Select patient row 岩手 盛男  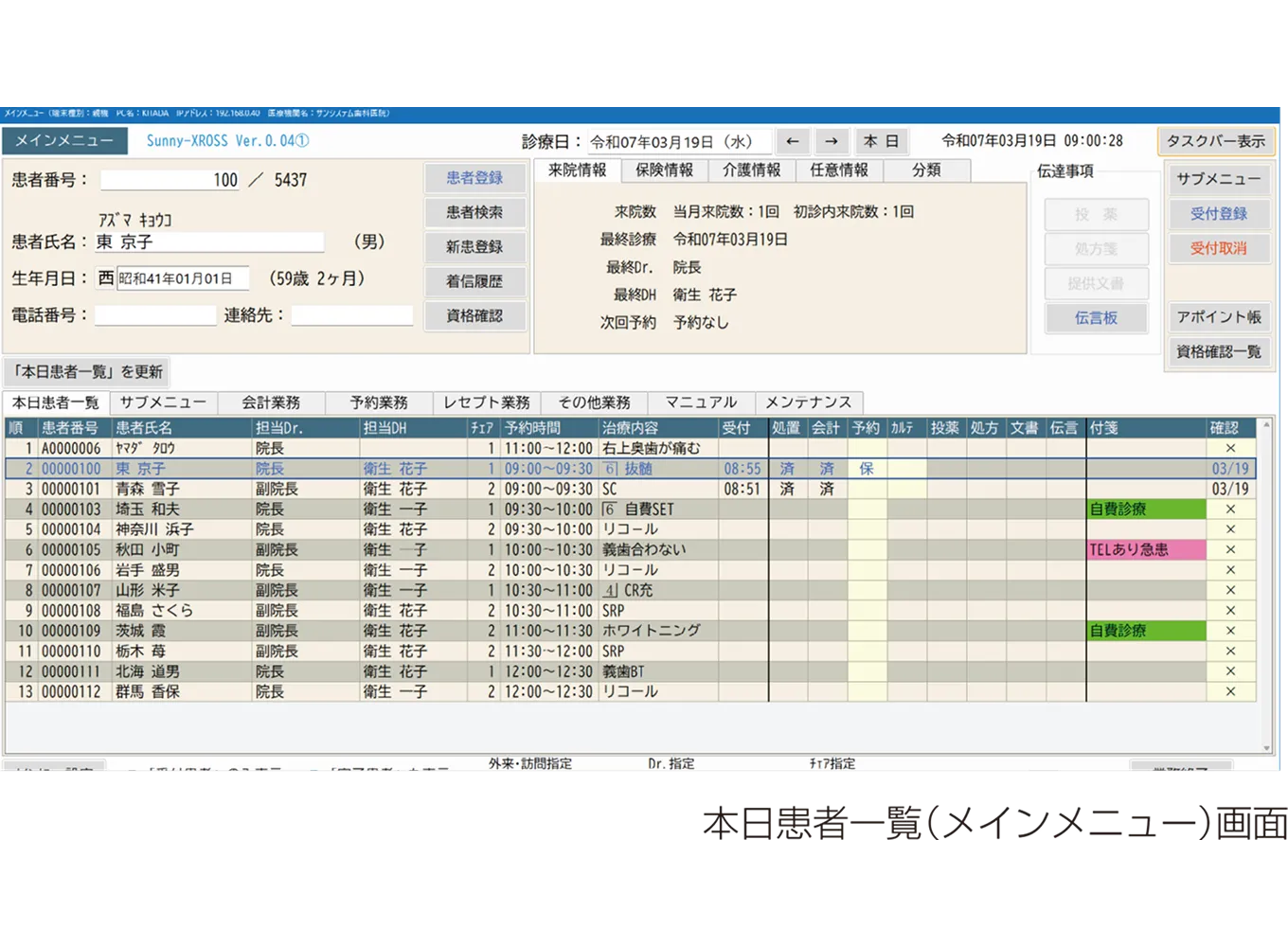tap(630, 570)
